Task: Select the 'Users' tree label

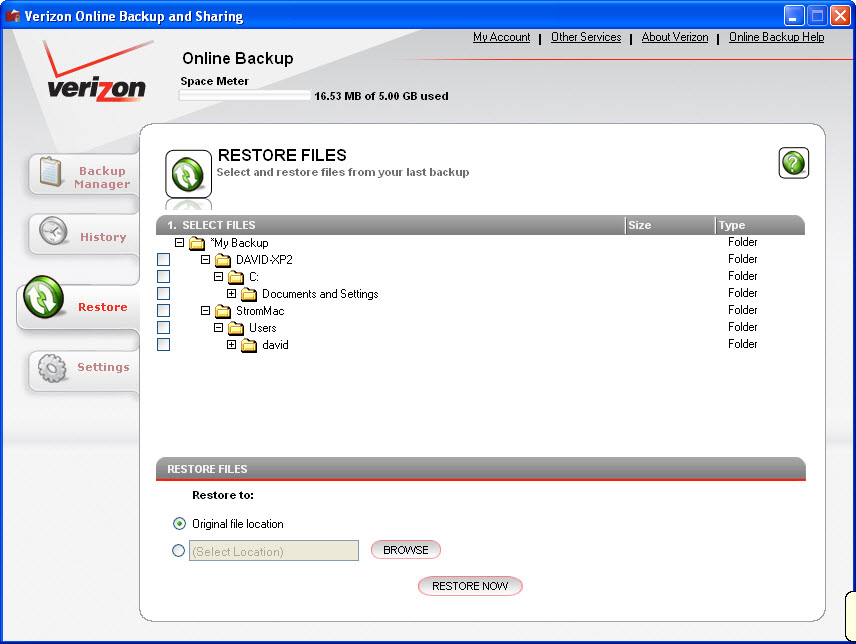Action: (x=263, y=328)
